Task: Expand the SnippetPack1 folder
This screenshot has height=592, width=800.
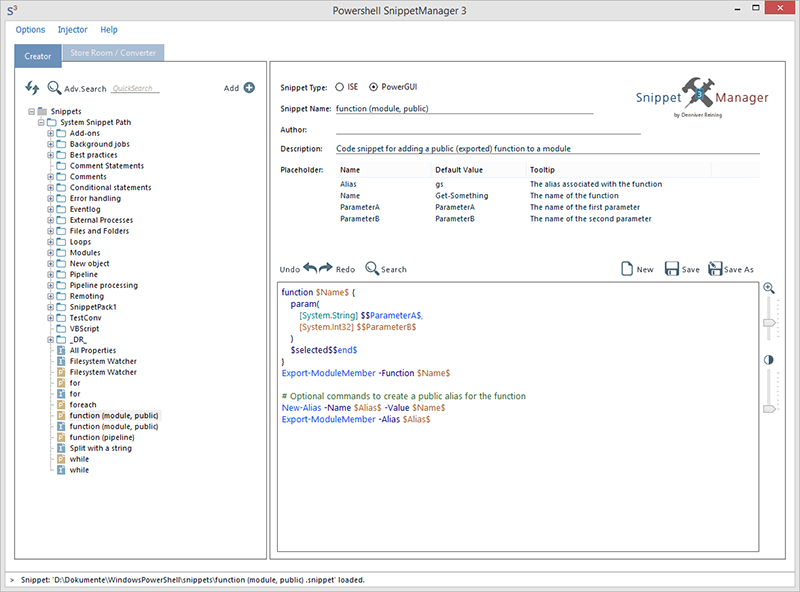Action: [x=51, y=307]
